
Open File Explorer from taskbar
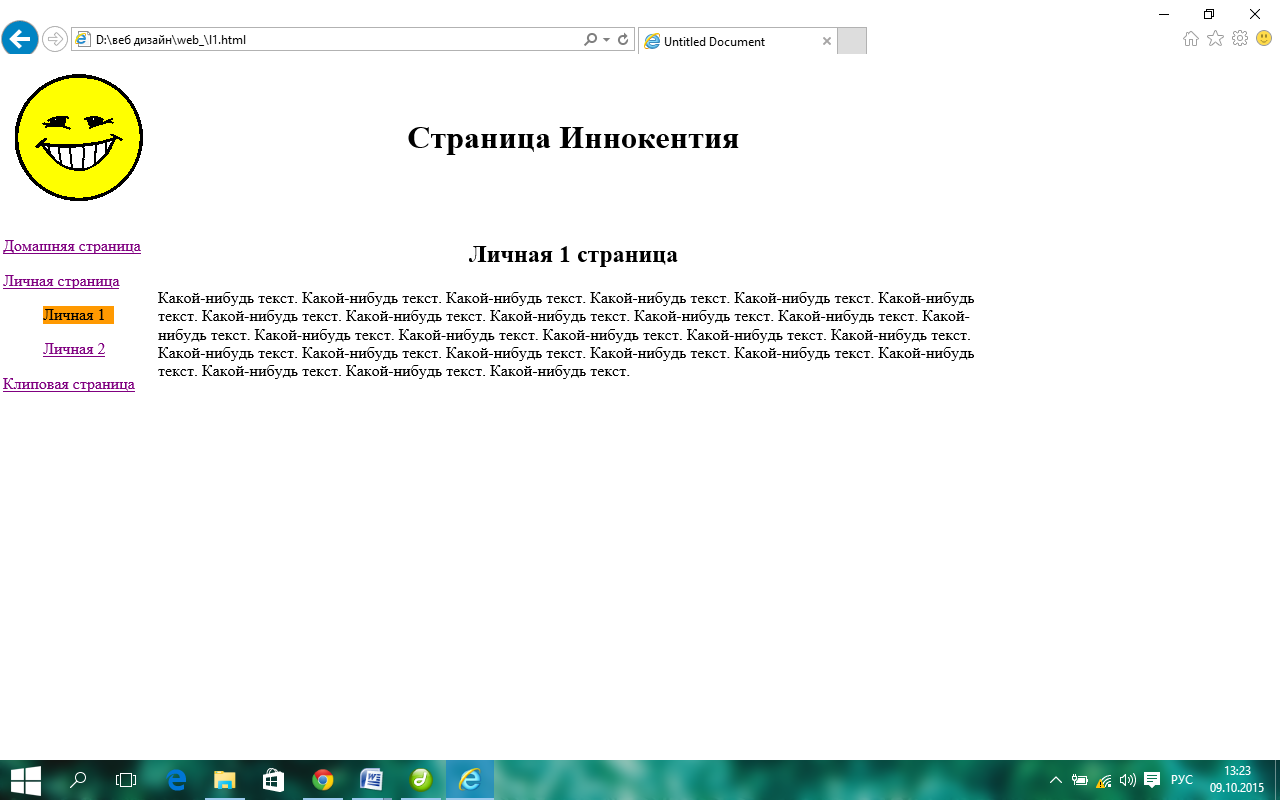point(225,780)
